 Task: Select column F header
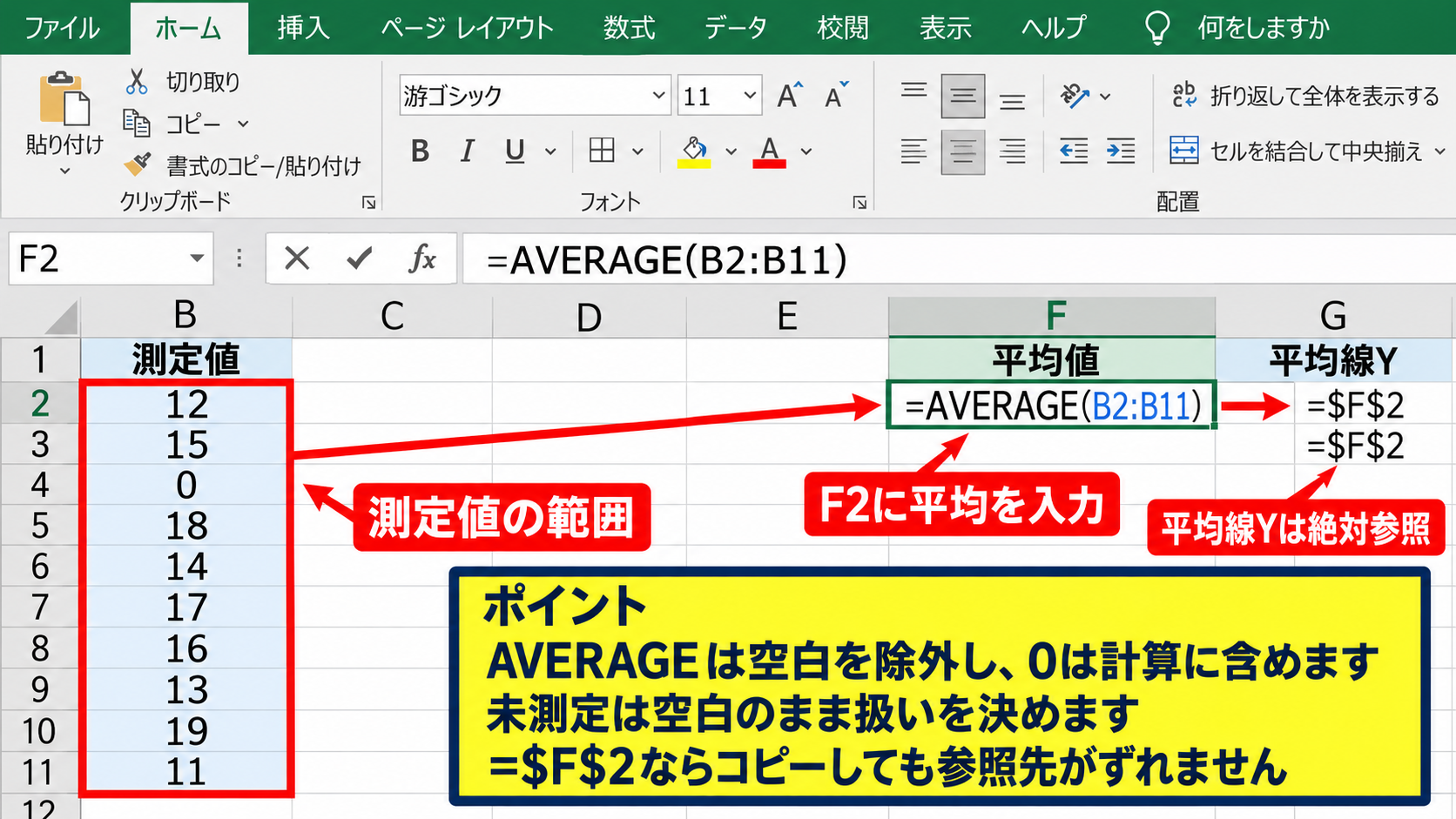[x=1052, y=316]
